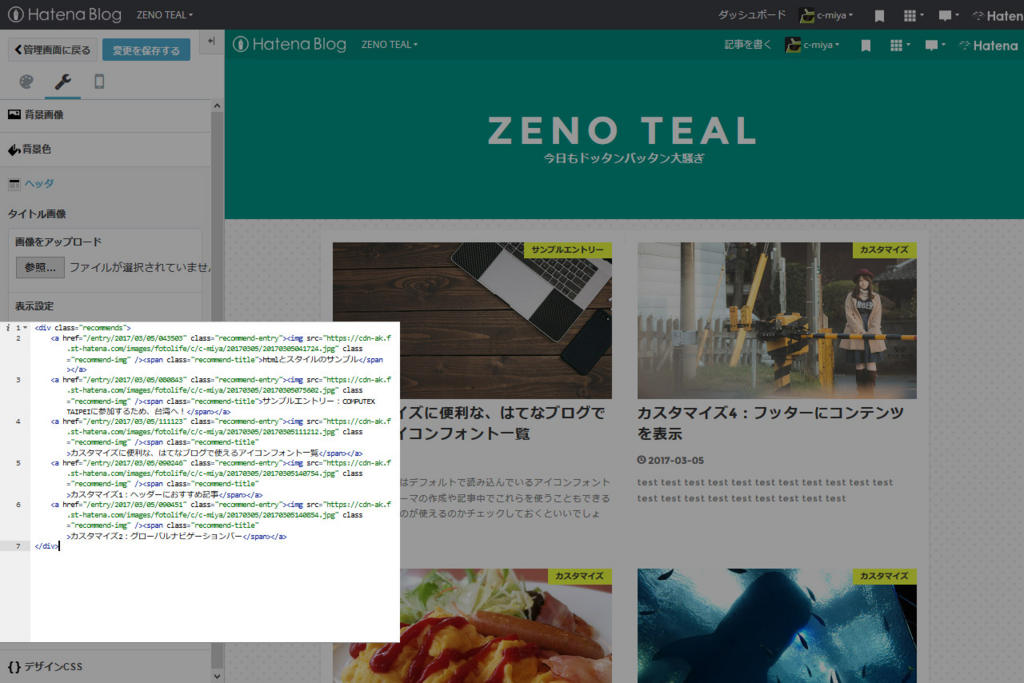This screenshot has height=683, width=1024.
Task: Open the preview notifications bubble icon
Action: pos(935,45)
